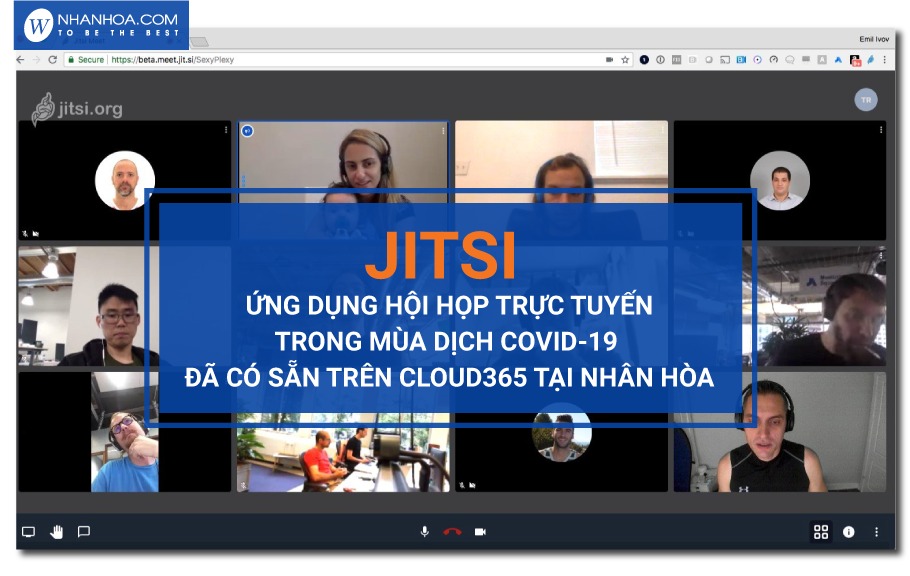
Task: Click the speech bubble extension icon
Action: click(790, 60)
